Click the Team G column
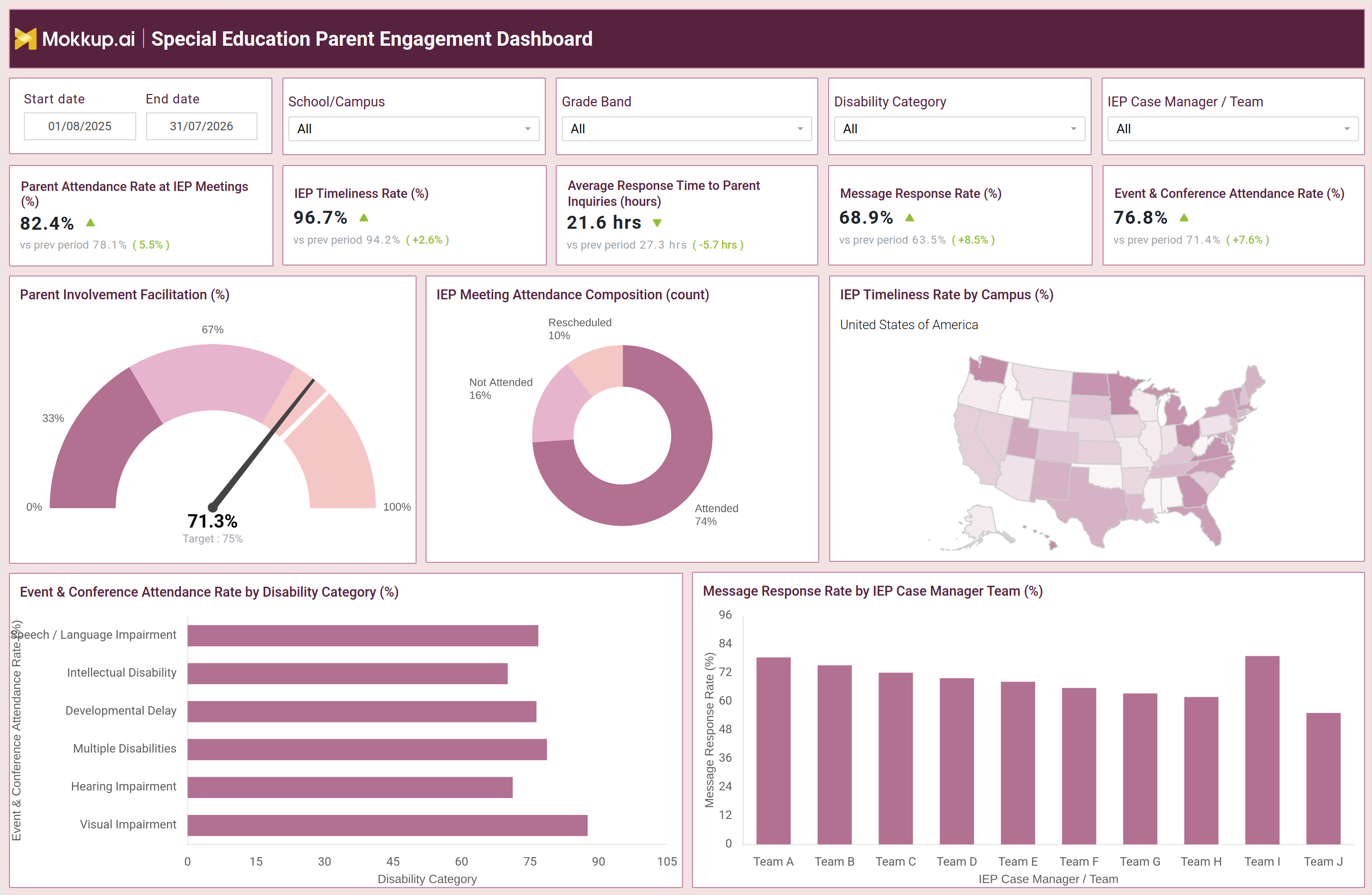1372x895 pixels. click(1140, 769)
